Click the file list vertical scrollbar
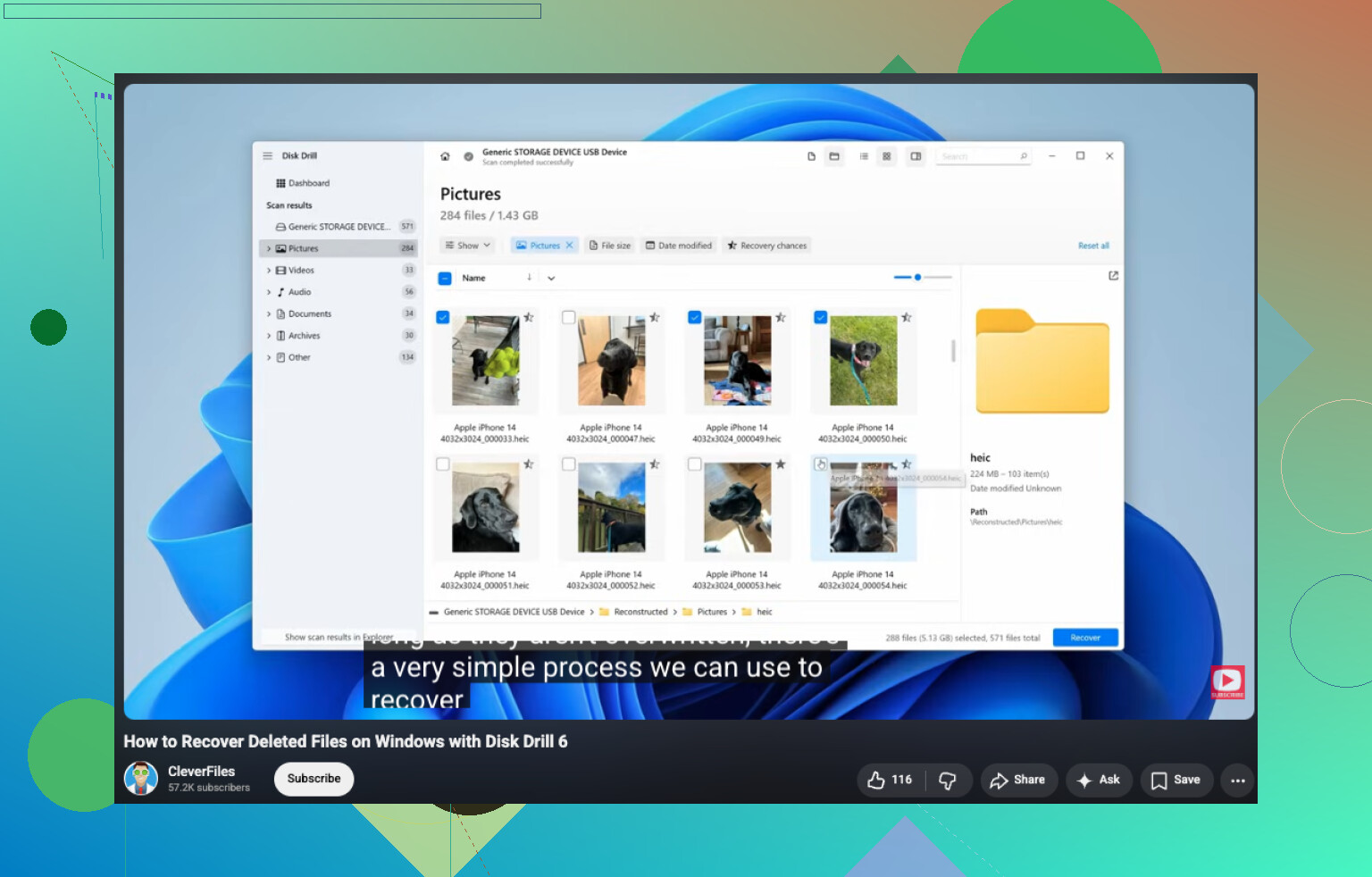This screenshot has width=1372, height=877. (953, 351)
